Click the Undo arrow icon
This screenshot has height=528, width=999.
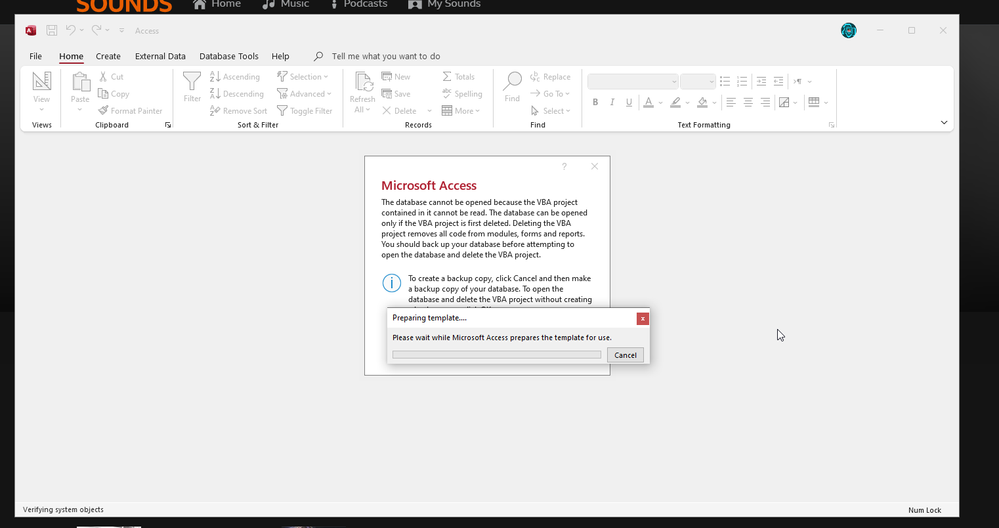[x=71, y=30]
